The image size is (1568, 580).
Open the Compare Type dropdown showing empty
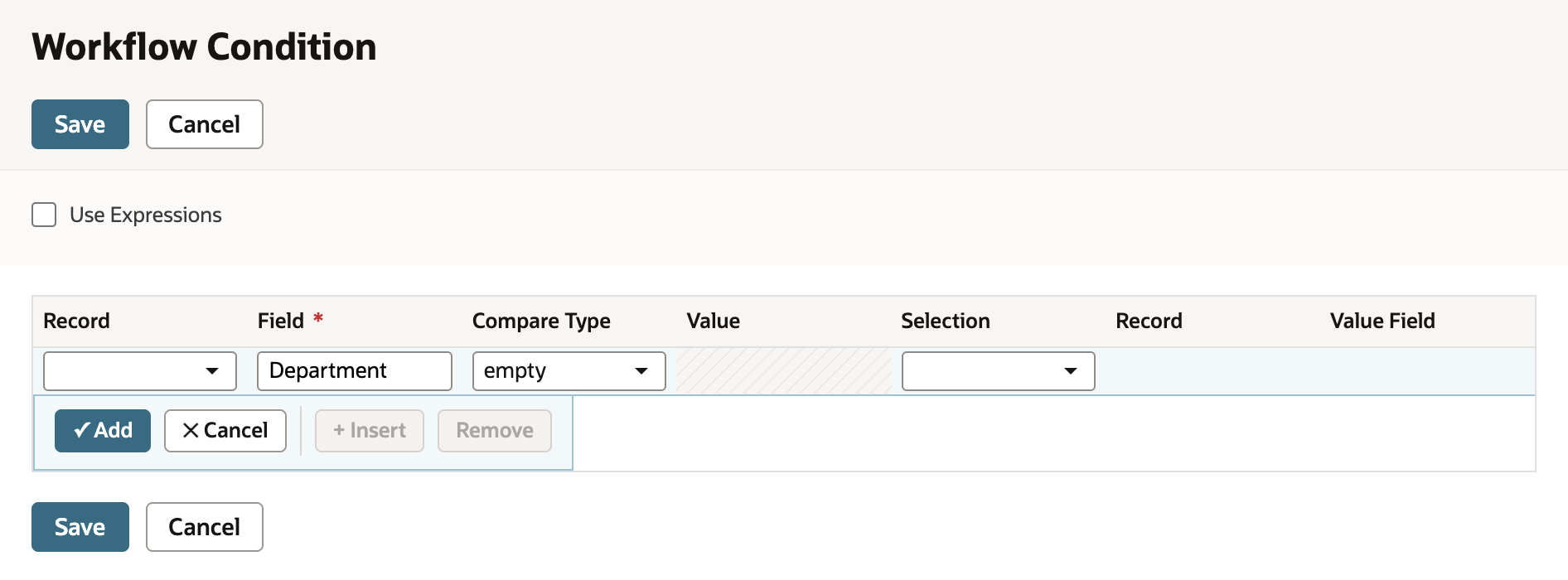pyautogui.click(x=569, y=371)
